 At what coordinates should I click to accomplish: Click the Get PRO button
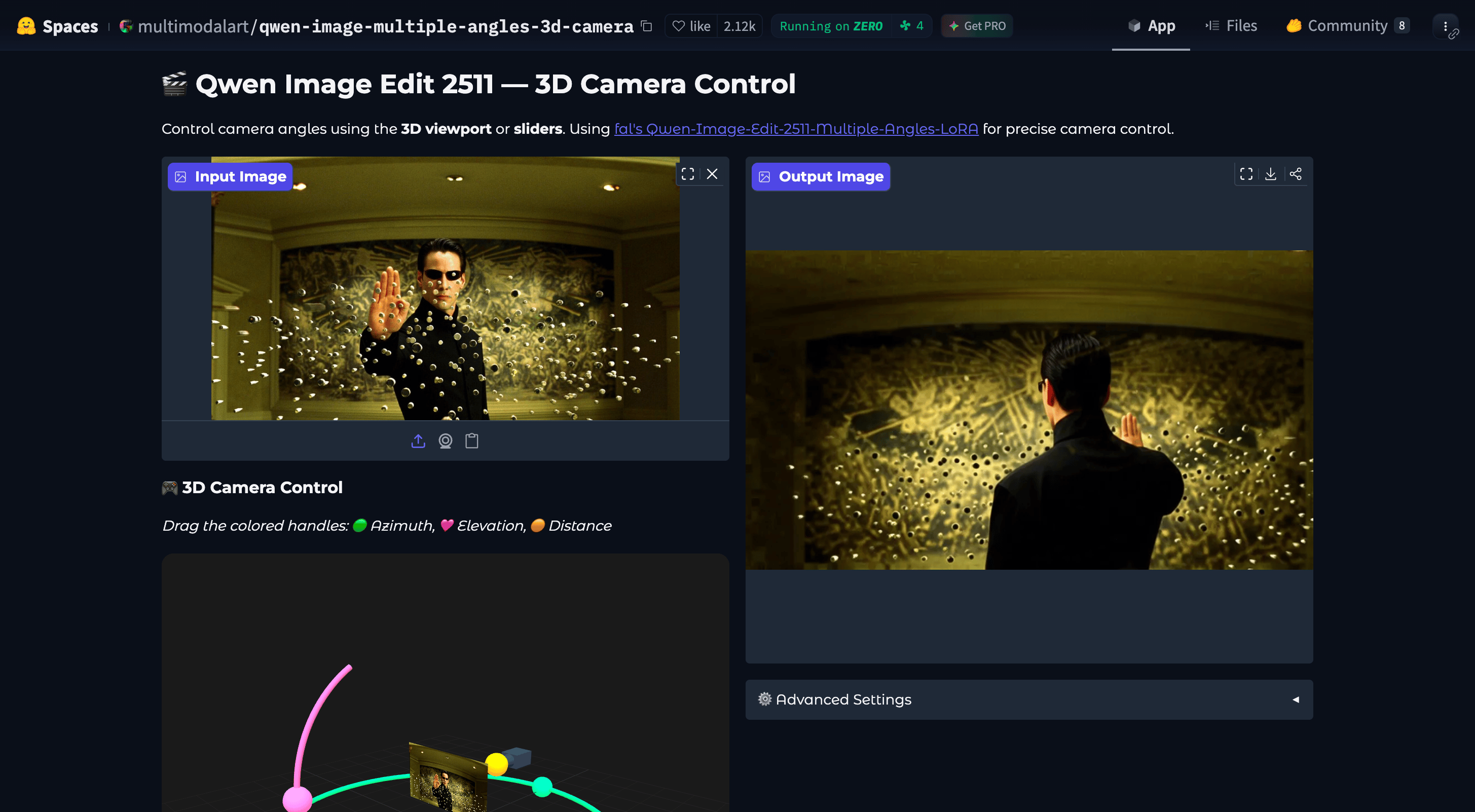(977, 26)
